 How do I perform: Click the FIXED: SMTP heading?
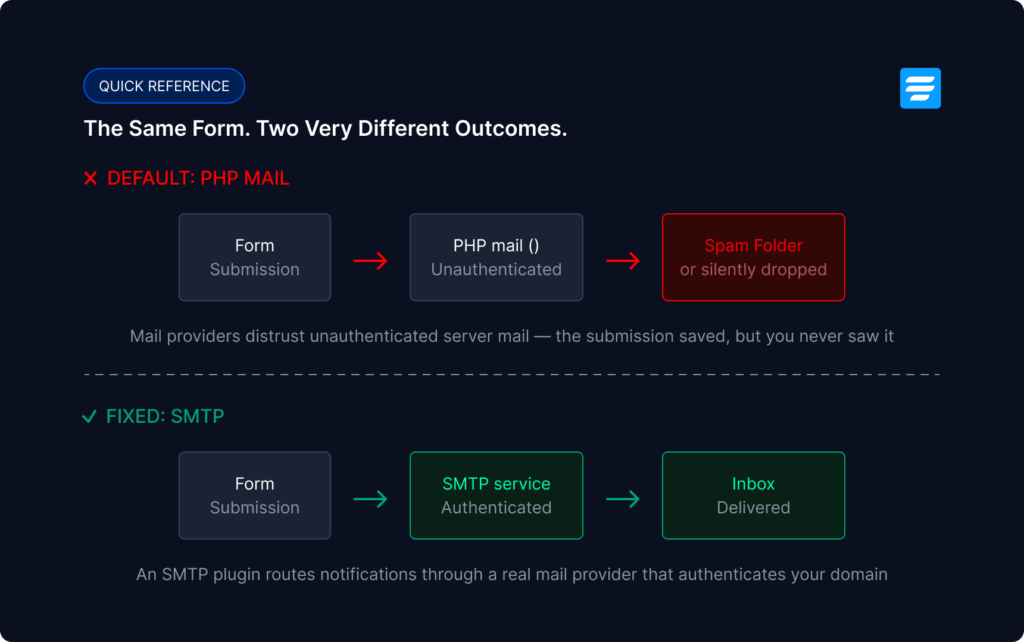pos(165,416)
